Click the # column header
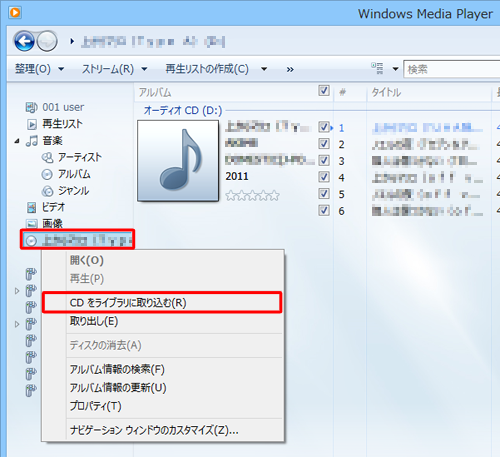 coord(342,92)
